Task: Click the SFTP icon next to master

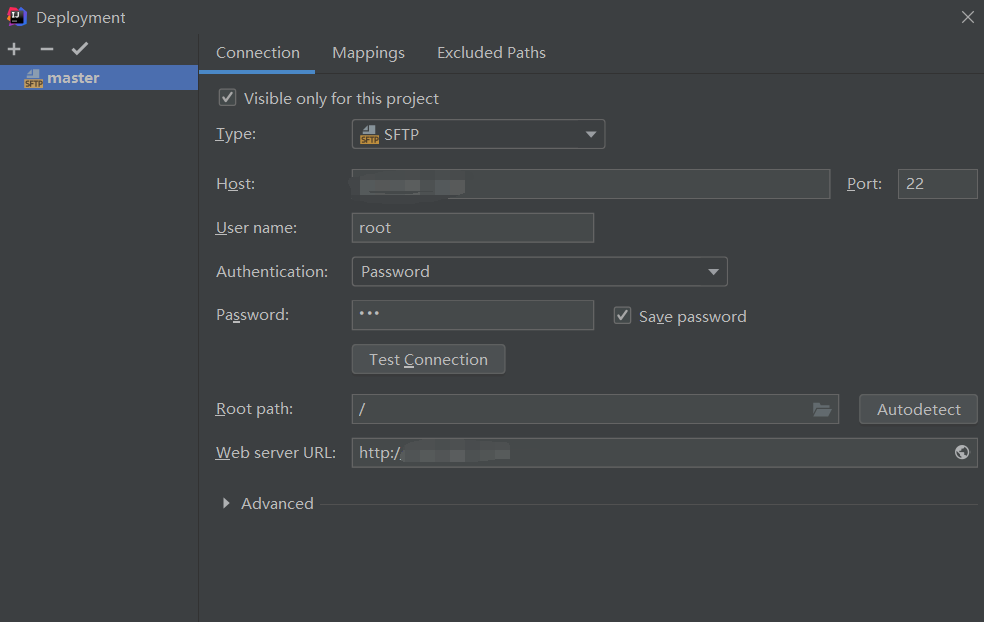Action: coord(33,78)
